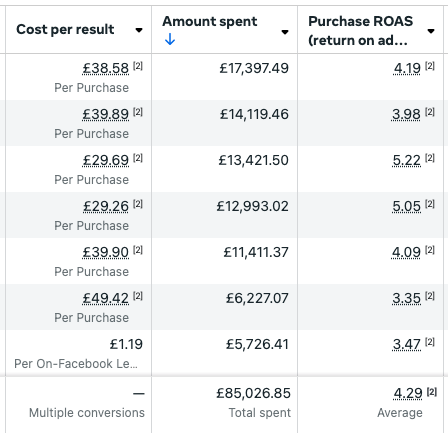
Task: Click the 4.29 average ROAS total
Action: pyautogui.click(x=408, y=393)
